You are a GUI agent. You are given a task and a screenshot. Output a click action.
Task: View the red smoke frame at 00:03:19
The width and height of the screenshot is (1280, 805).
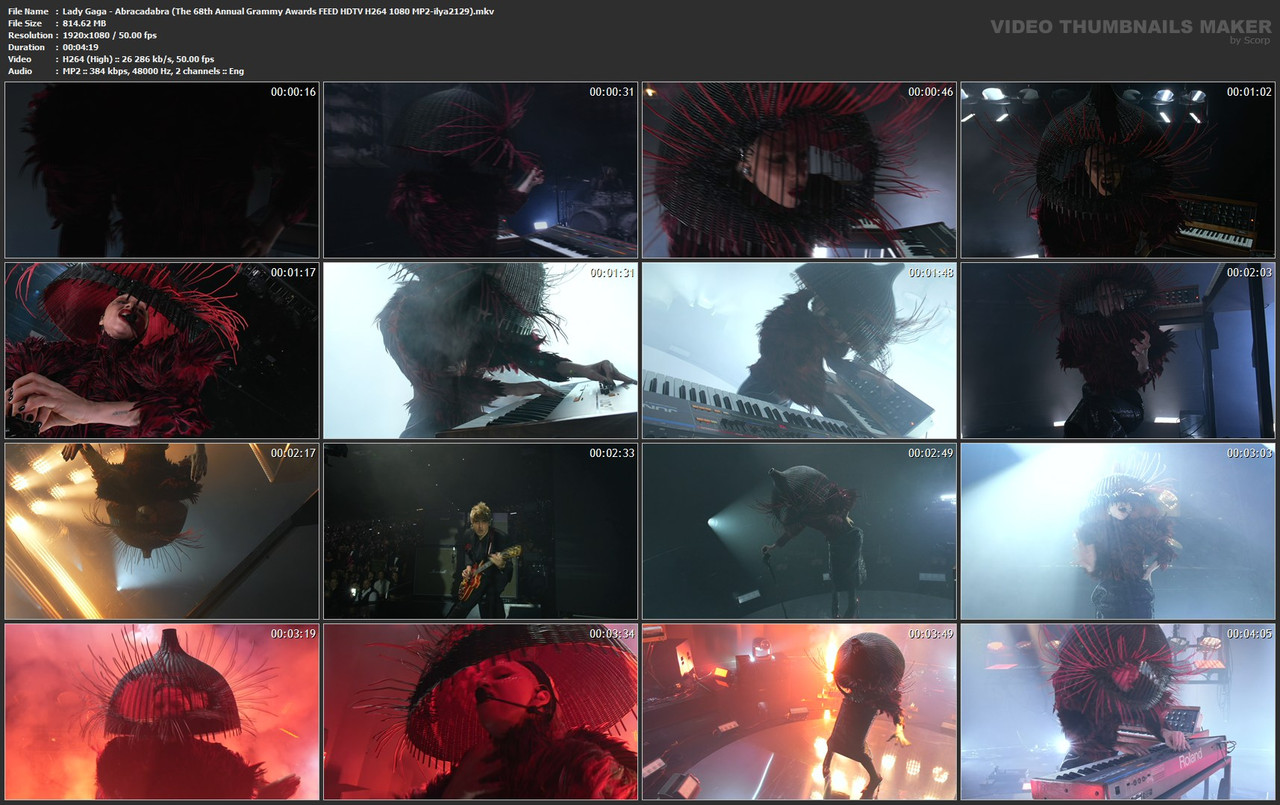[162, 712]
